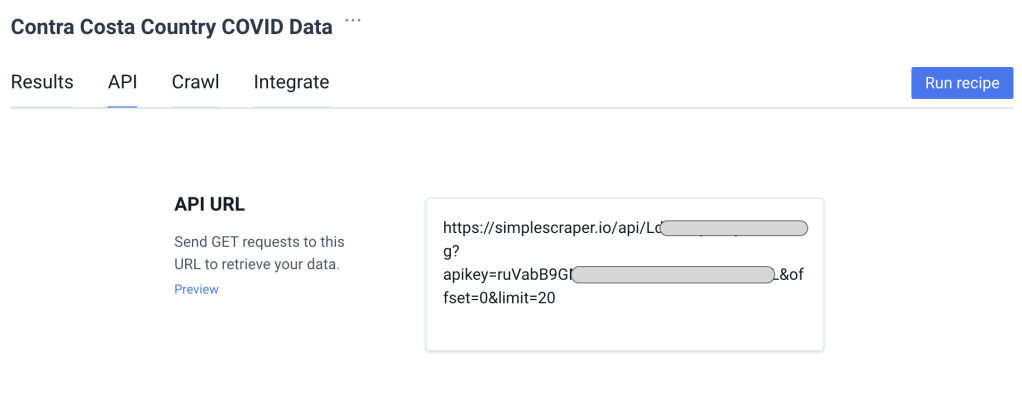Open the three-dot menu beside recipe title
Viewport: 1022px width, 416px height.
coord(353,21)
